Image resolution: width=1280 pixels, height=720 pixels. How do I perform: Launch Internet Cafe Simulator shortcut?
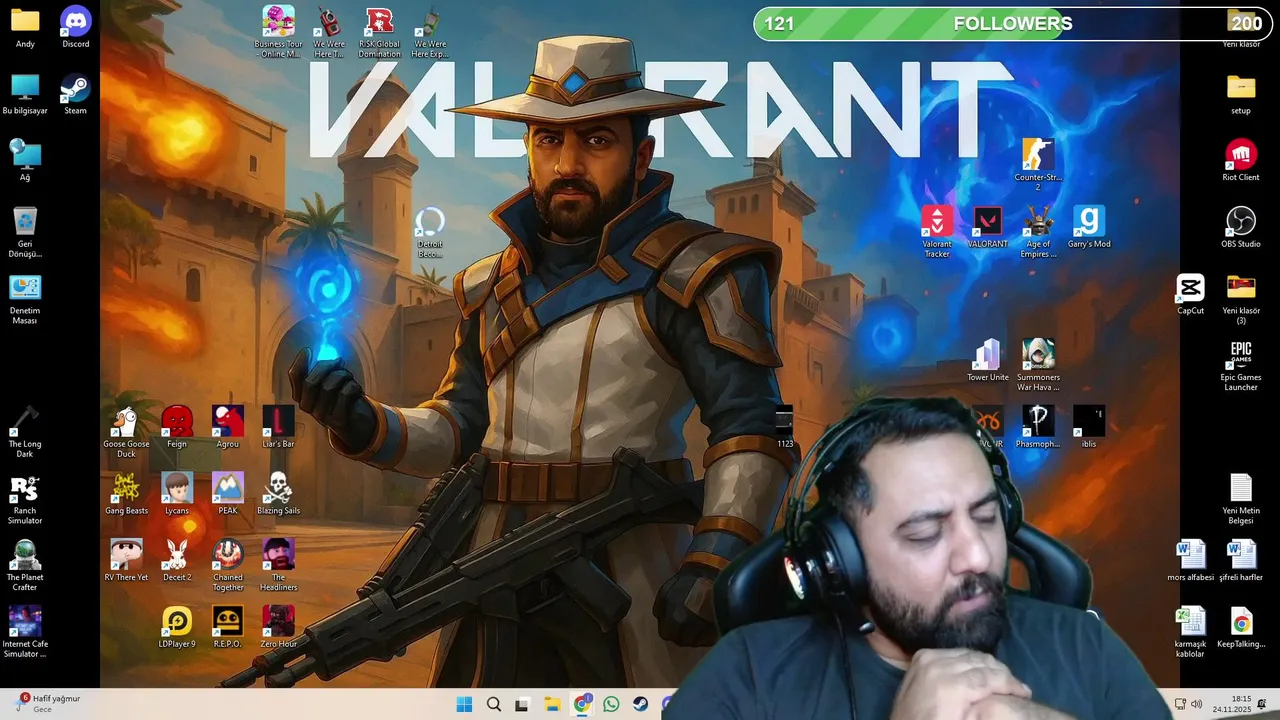point(25,632)
